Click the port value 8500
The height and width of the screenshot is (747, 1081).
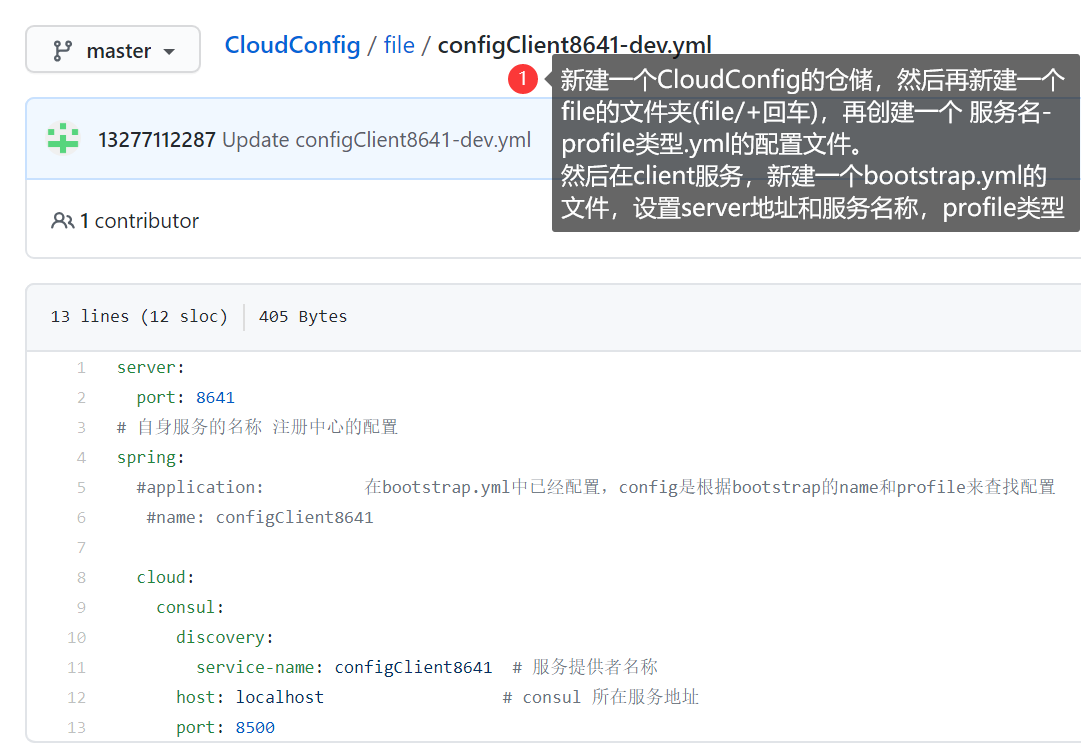[255, 728]
